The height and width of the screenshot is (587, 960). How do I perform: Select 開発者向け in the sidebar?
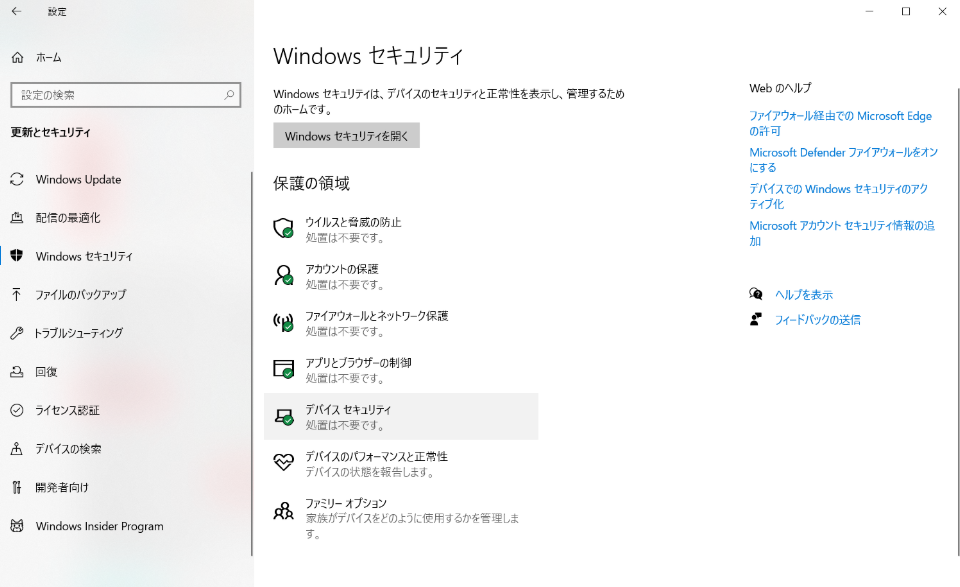click(62, 487)
